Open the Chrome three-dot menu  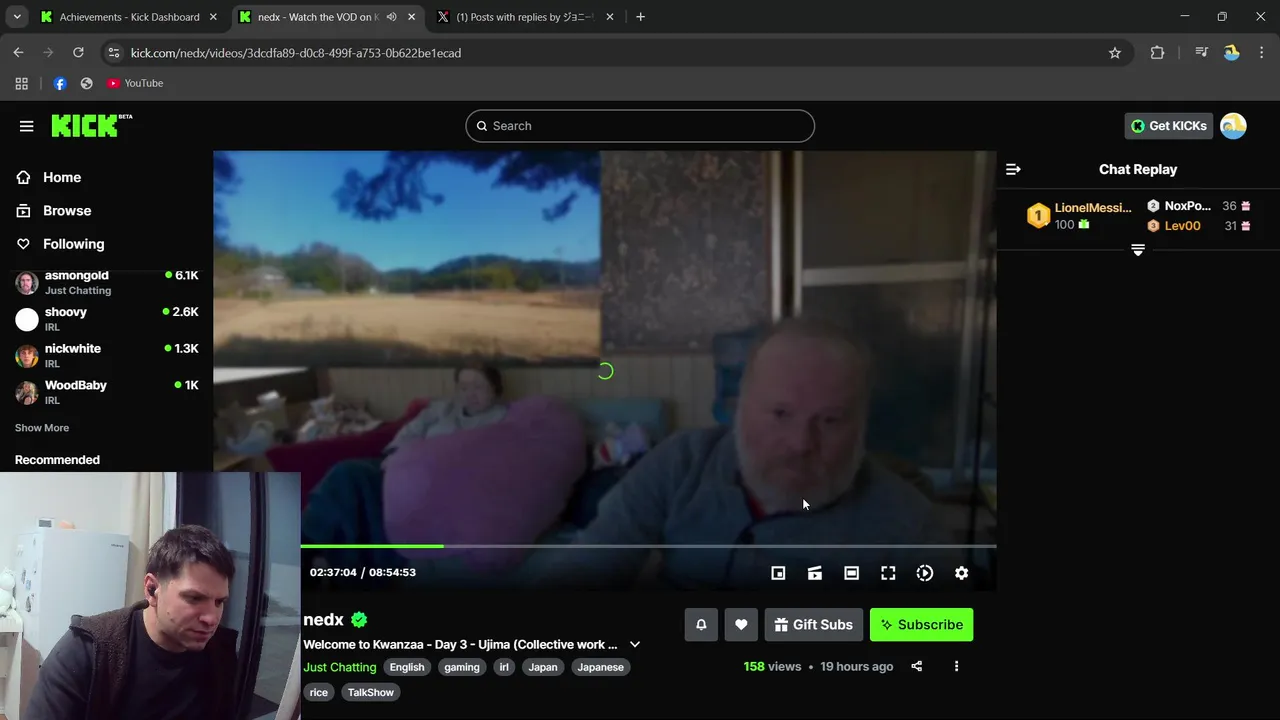click(1262, 53)
